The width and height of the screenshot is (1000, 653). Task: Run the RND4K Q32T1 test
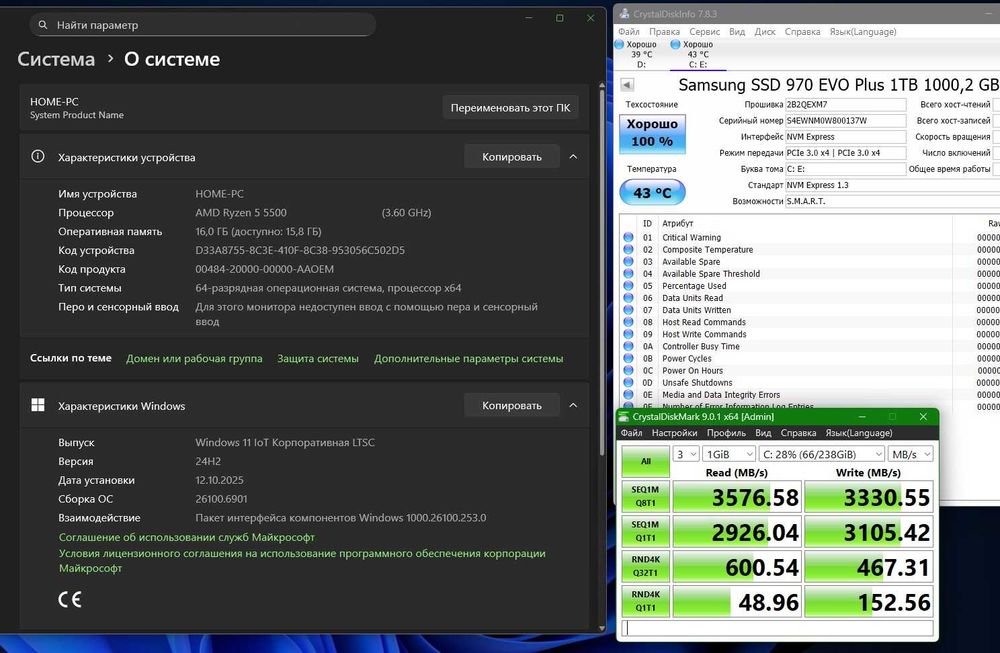[645, 566]
